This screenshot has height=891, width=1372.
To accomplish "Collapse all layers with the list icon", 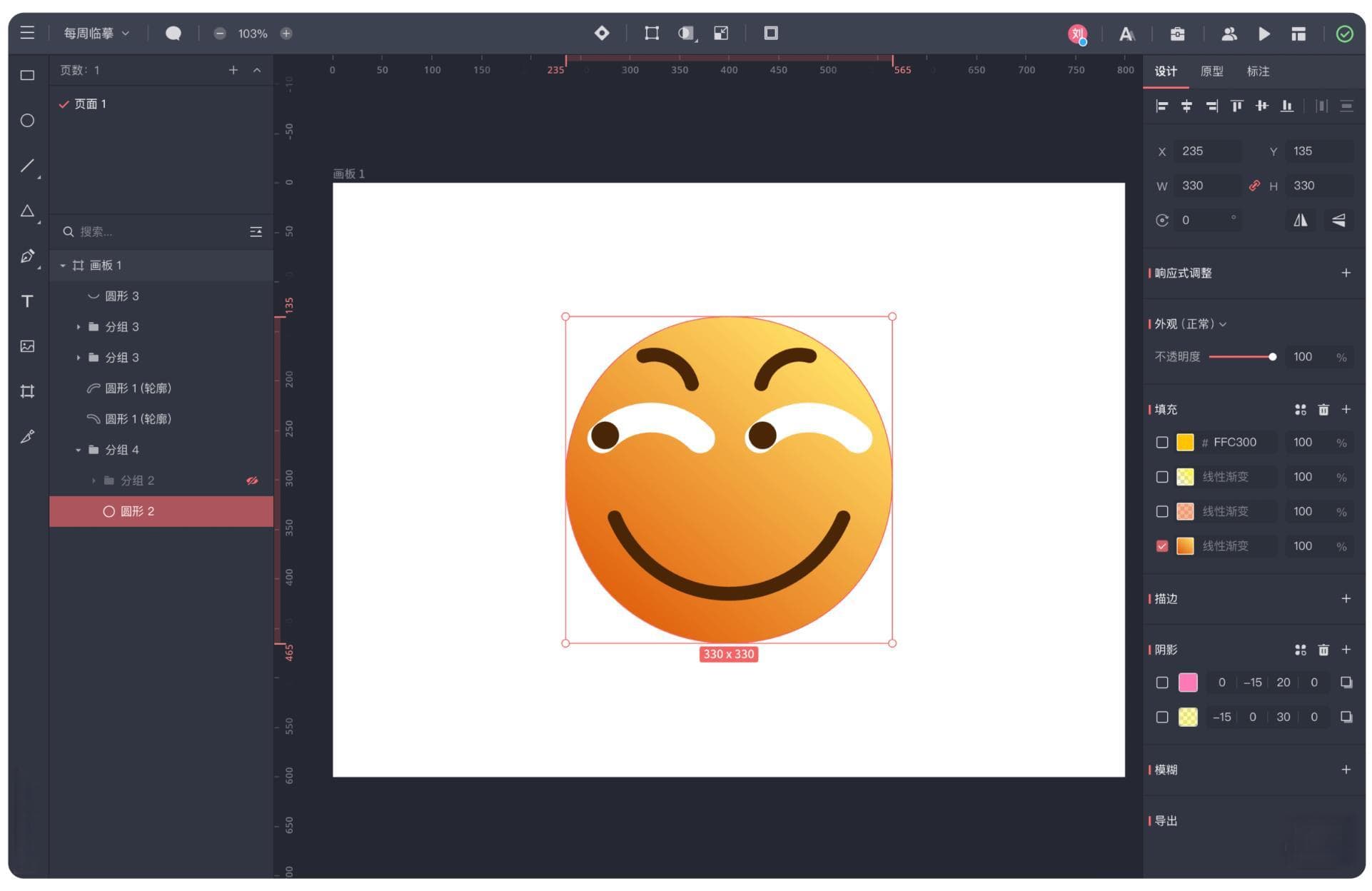I will 256,232.
